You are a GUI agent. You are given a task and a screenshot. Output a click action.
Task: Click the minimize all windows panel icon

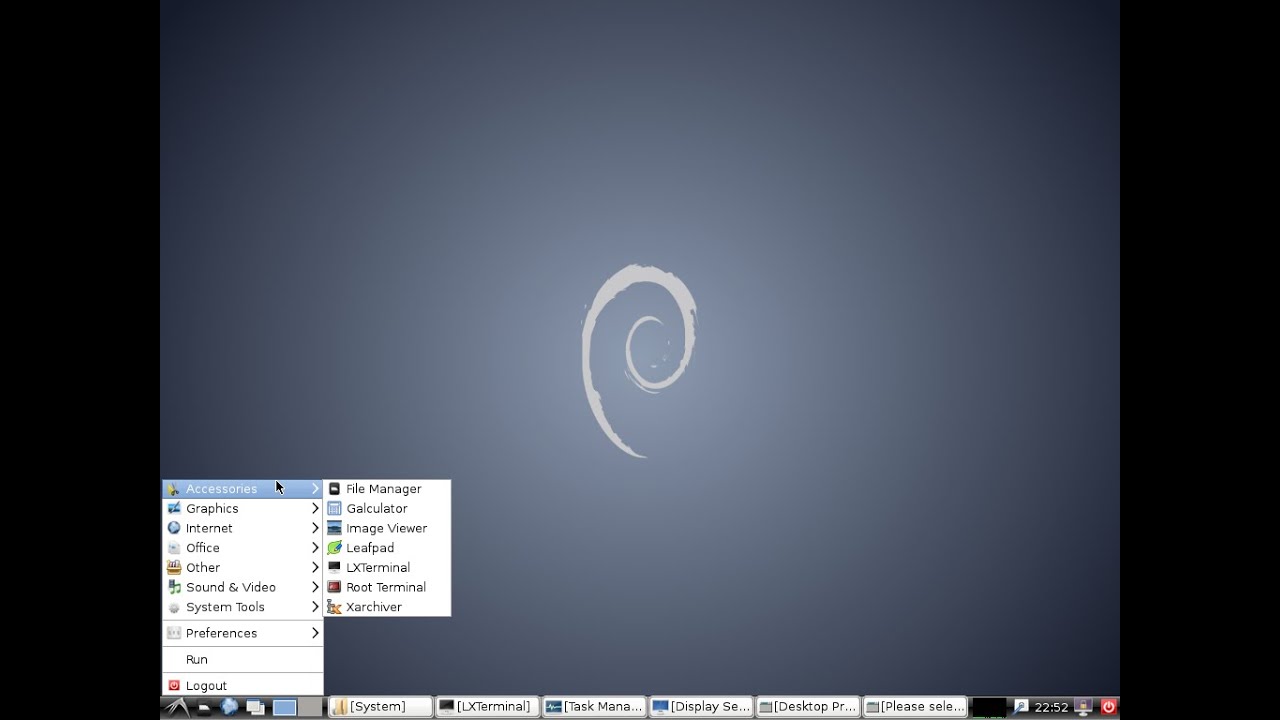pos(255,707)
